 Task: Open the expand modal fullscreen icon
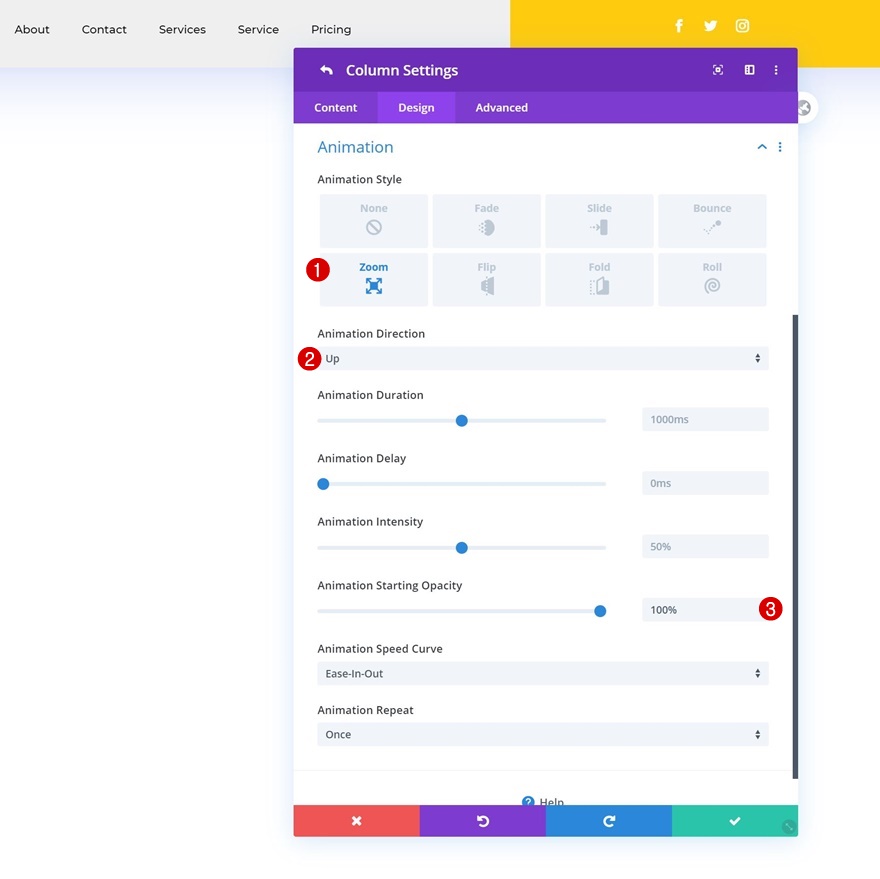click(717, 70)
